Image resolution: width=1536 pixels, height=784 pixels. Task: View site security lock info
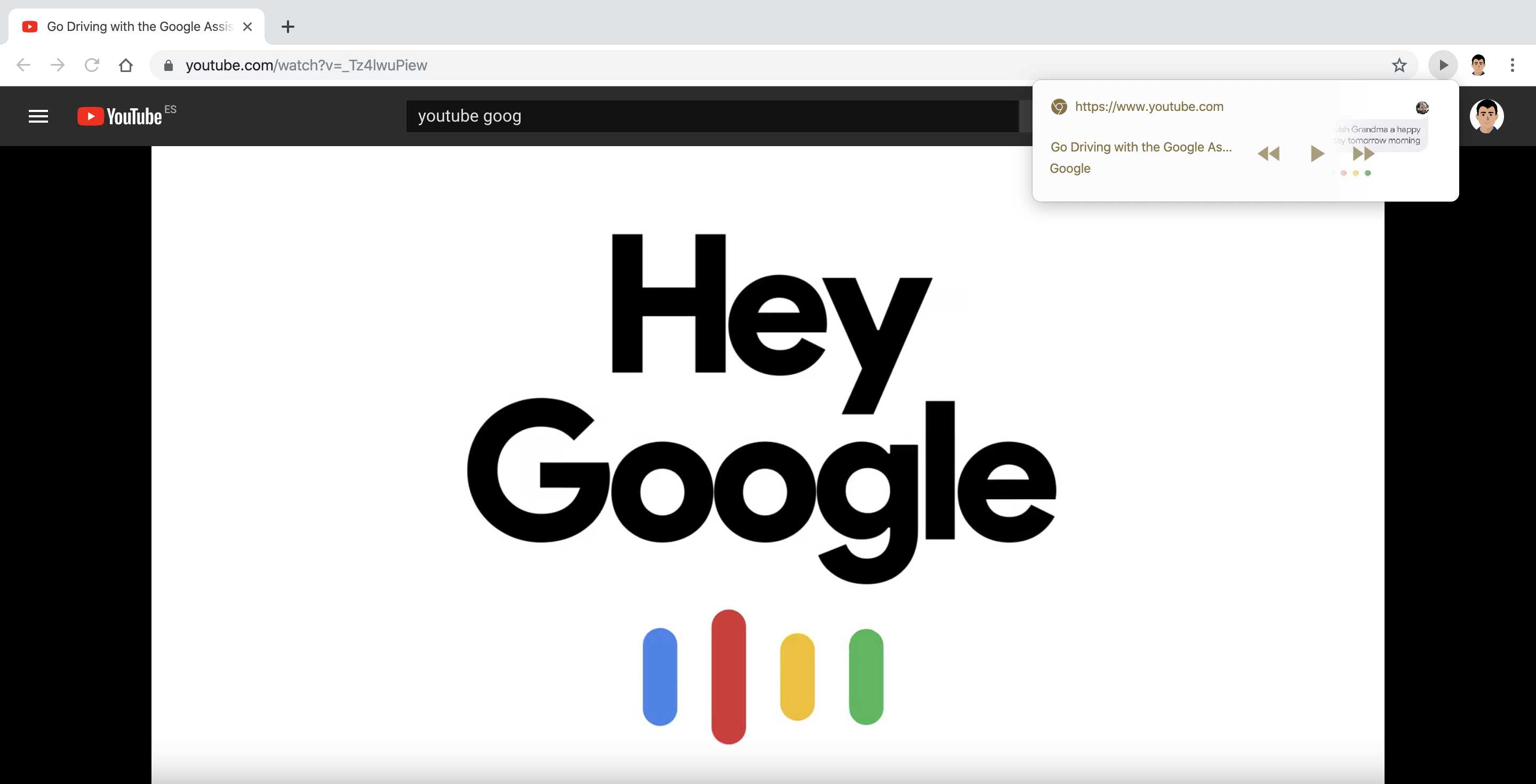click(169, 66)
